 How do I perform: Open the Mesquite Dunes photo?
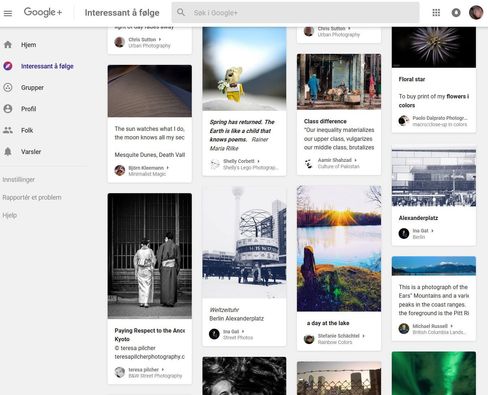pyautogui.click(x=150, y=91)
